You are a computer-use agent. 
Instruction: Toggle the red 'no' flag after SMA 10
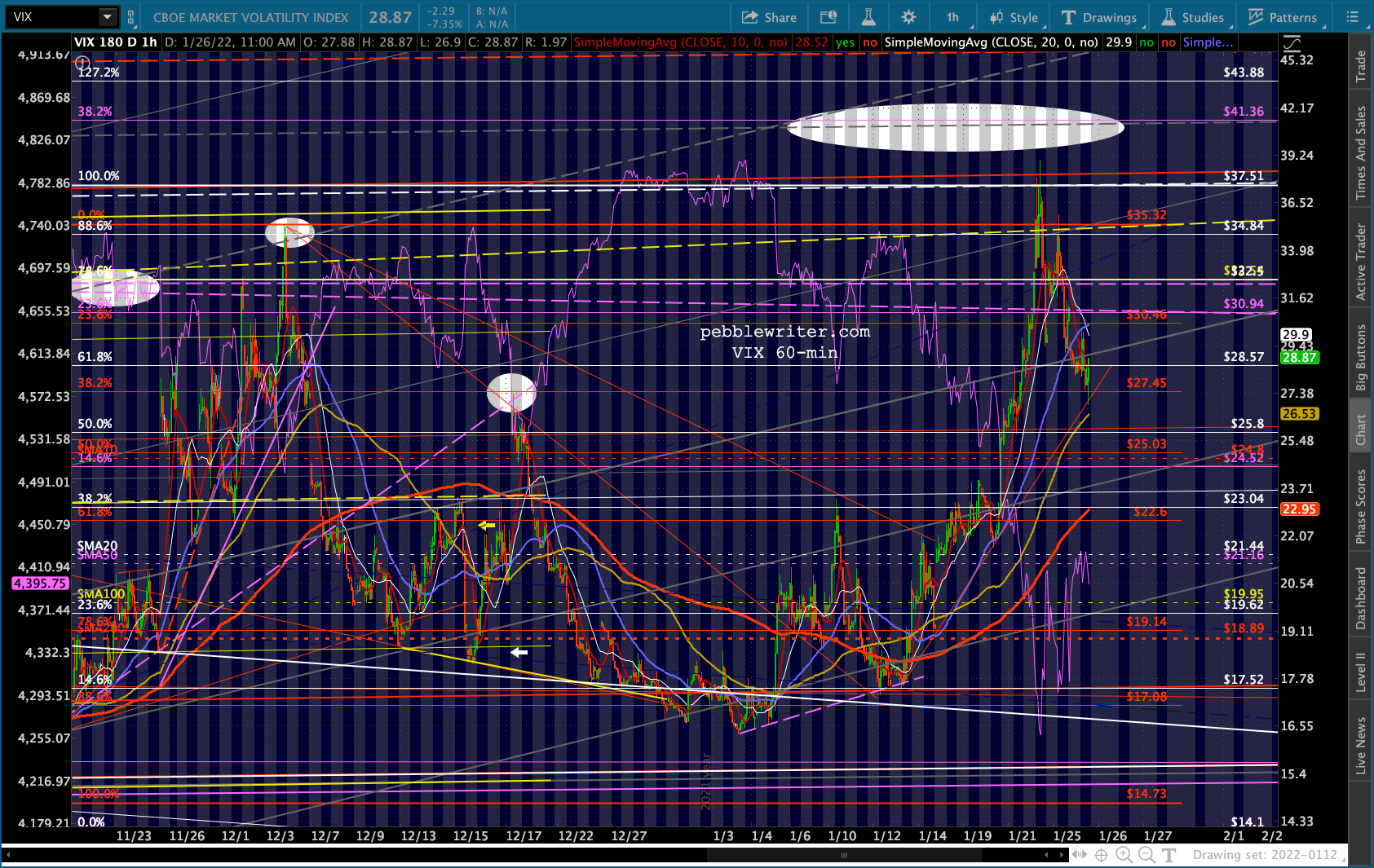870,42
